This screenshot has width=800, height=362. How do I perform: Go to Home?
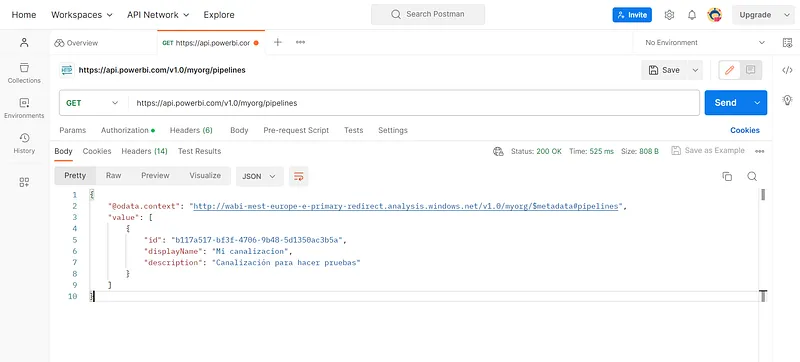pos(24,15)
